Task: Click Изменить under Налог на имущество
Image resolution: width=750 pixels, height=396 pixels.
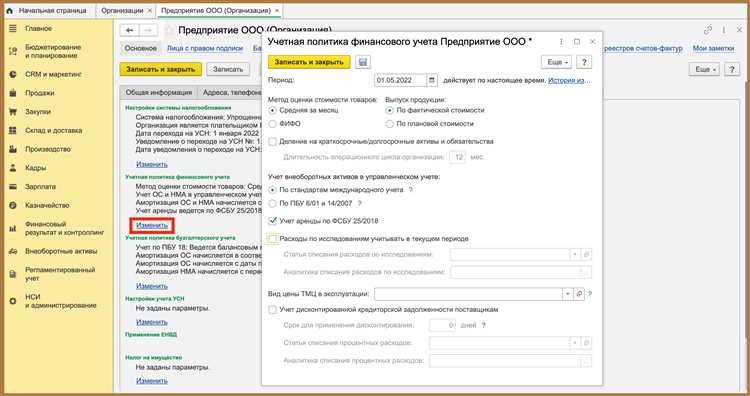Action: pyautogui.click(x=152, y=381)
